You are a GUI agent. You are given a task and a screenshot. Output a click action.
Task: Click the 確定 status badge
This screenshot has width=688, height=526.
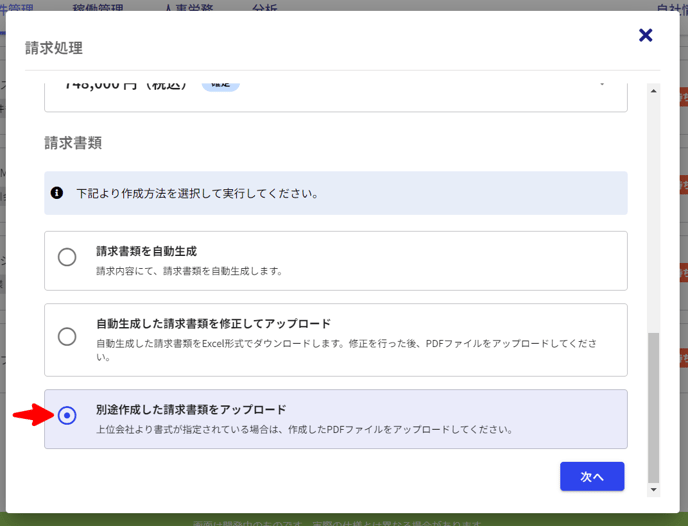point(220,86)
